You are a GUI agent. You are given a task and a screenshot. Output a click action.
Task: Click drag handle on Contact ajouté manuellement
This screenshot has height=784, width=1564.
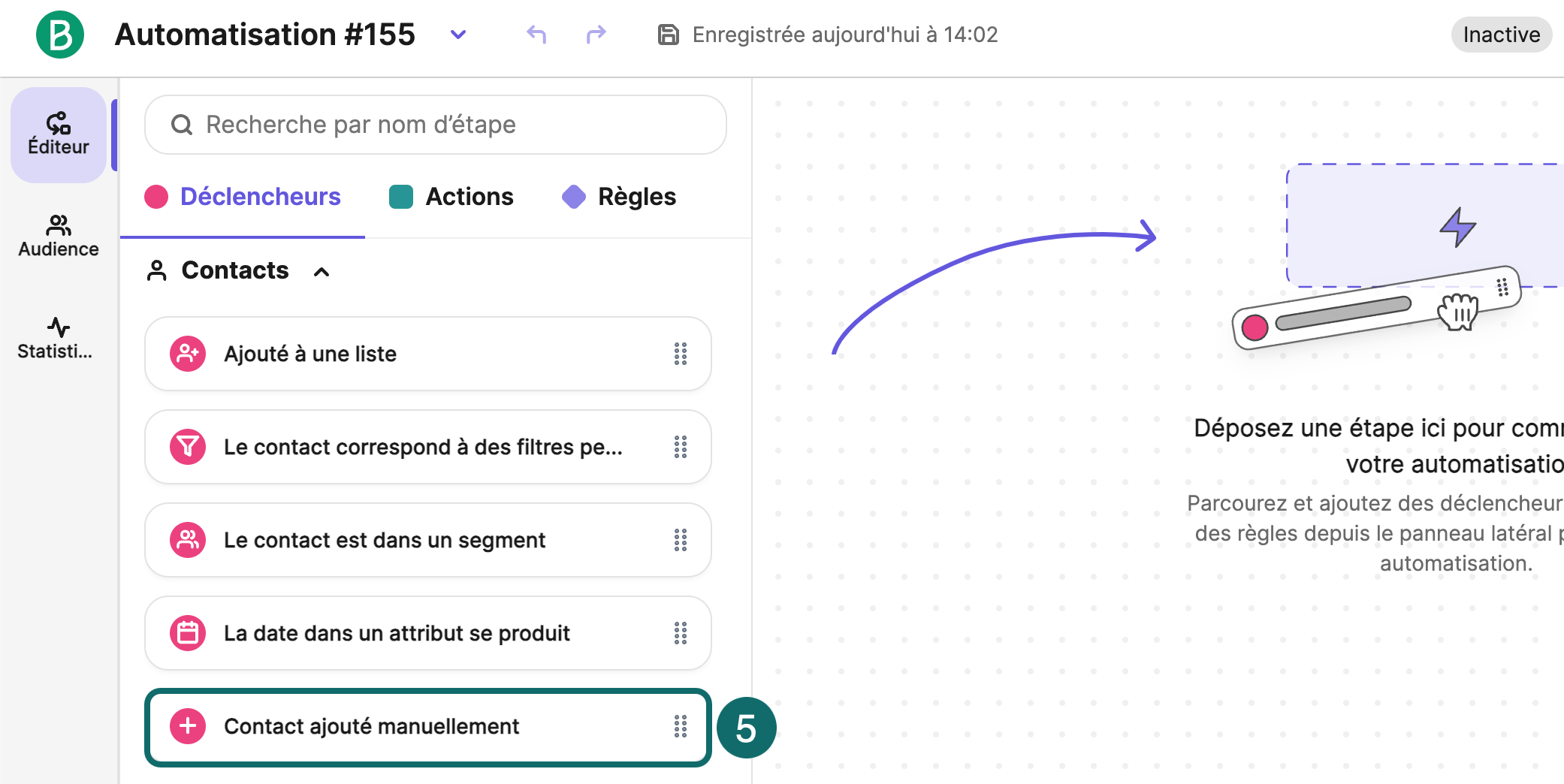(x=680, y=726)
